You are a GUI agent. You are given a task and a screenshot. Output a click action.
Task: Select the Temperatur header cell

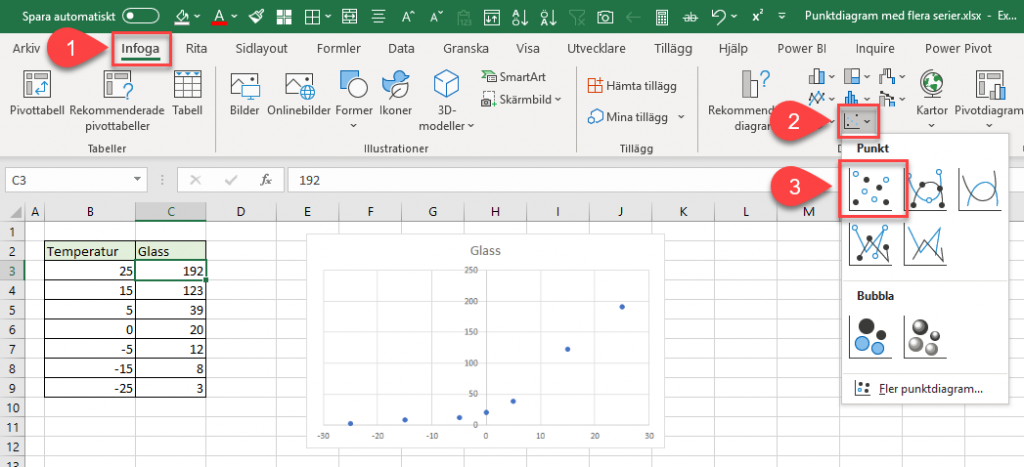pyautogui.click(x=90, y=250)
